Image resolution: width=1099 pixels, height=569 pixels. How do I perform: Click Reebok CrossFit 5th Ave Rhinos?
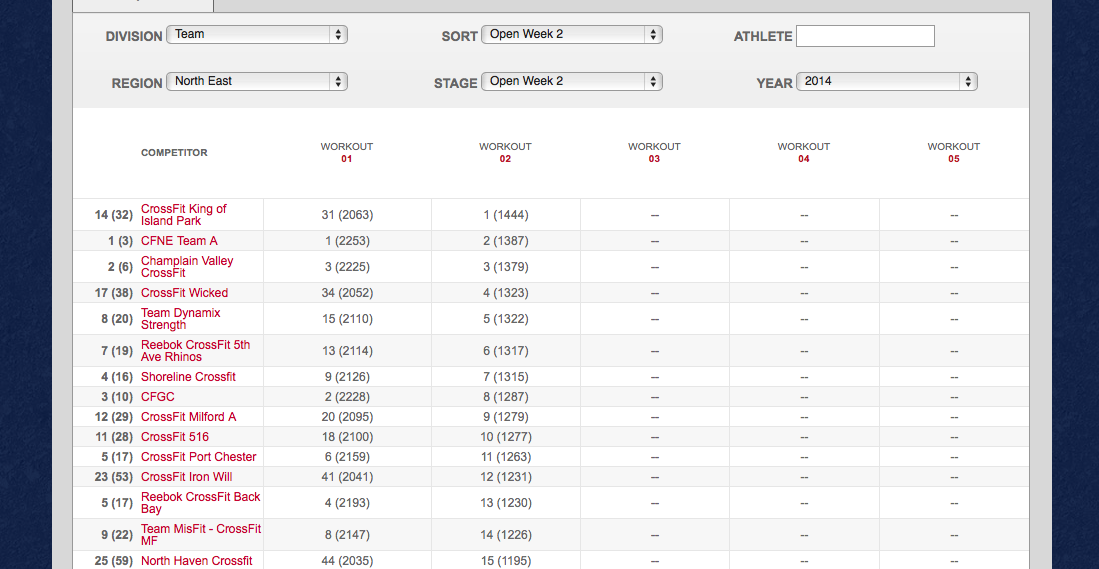pos(196,351)
